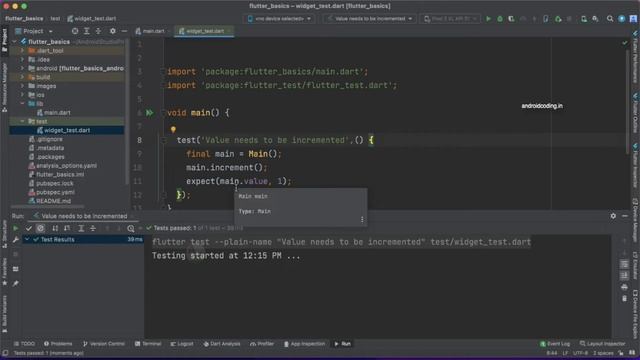Start debugging with the green bug icon

500,19
